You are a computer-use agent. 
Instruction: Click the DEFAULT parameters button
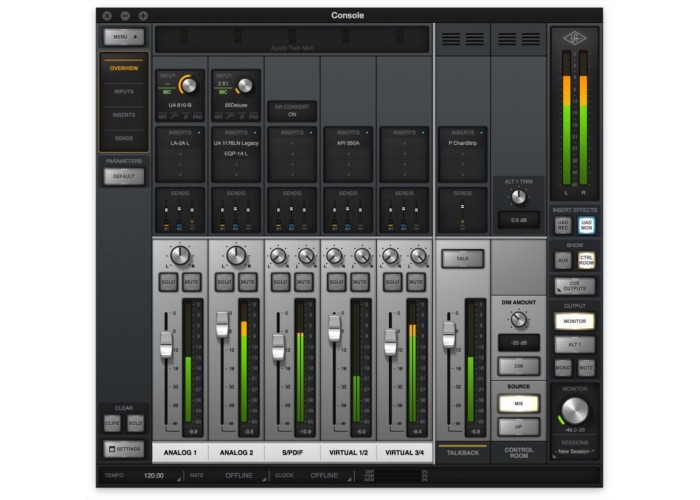point(124,176)
